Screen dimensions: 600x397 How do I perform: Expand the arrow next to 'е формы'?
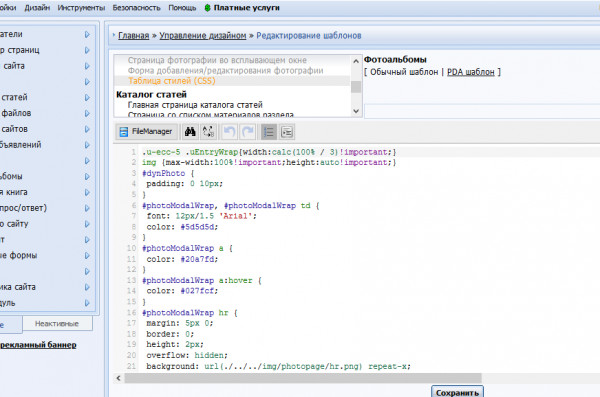(87, 255)
